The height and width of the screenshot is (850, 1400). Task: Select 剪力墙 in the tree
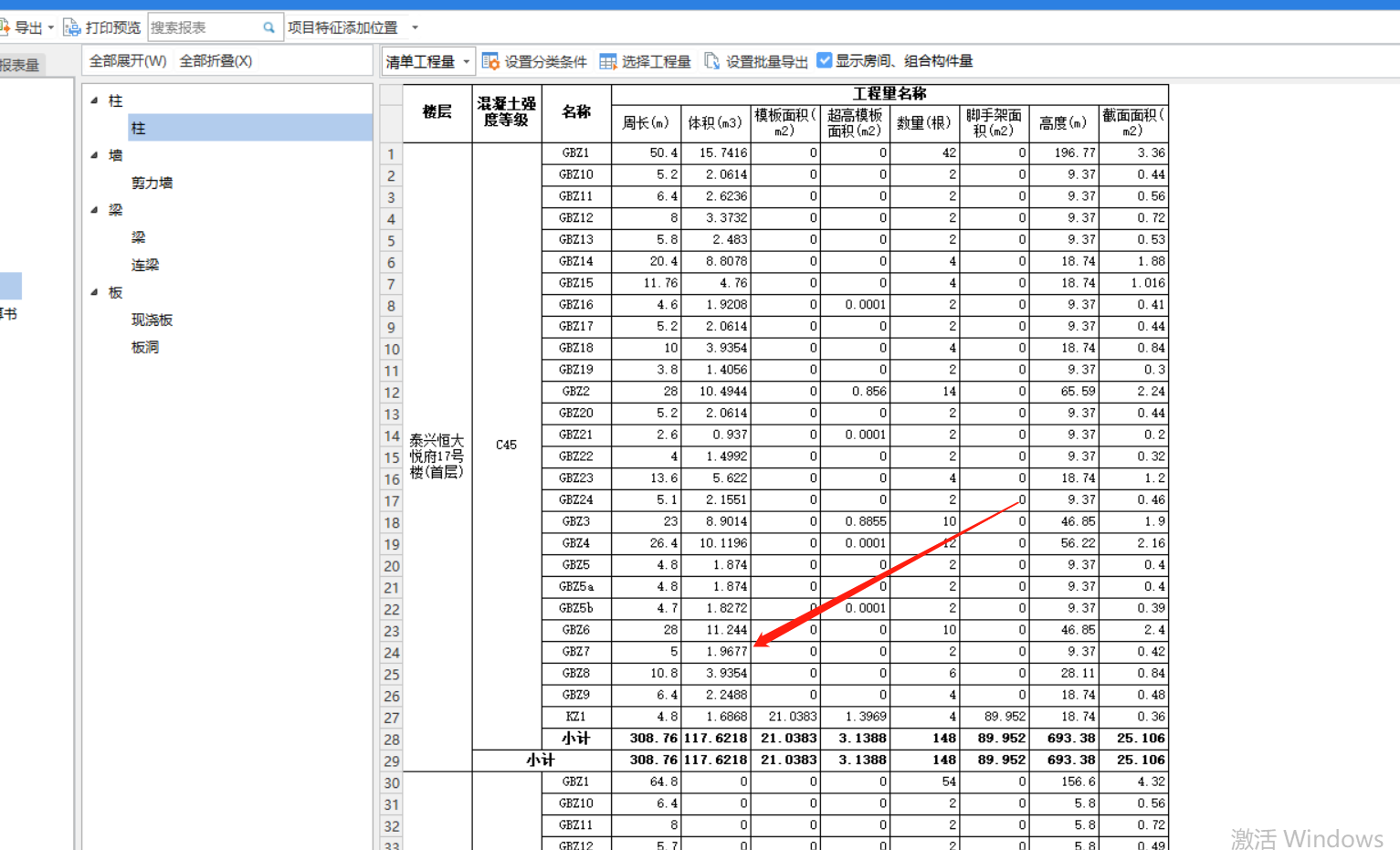152,183
